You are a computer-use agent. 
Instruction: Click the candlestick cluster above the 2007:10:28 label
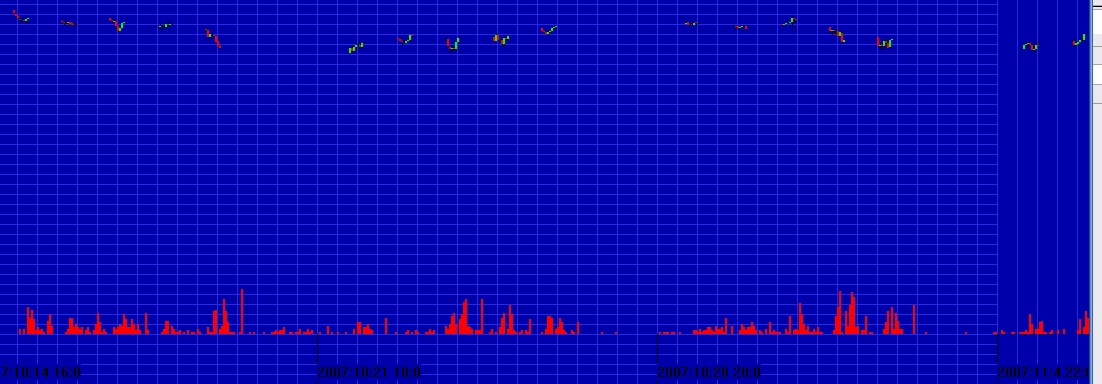coord(691,24)
